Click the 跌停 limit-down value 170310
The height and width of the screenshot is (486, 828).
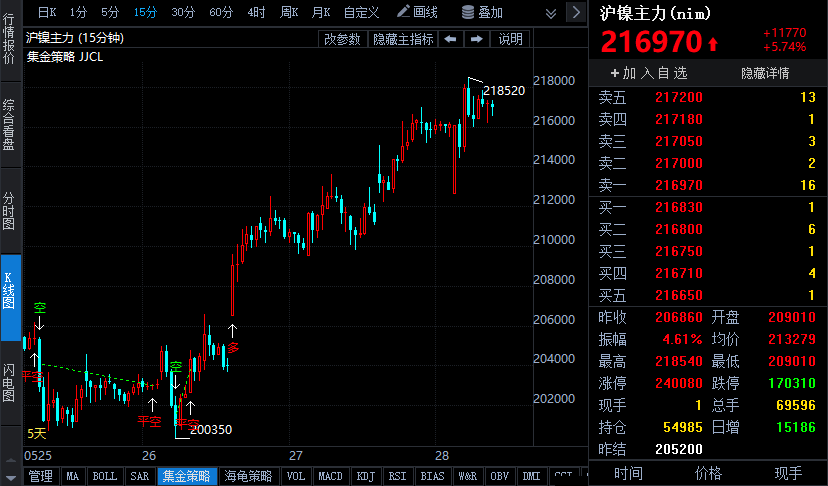pyautogui.click(x=792, y=383)
